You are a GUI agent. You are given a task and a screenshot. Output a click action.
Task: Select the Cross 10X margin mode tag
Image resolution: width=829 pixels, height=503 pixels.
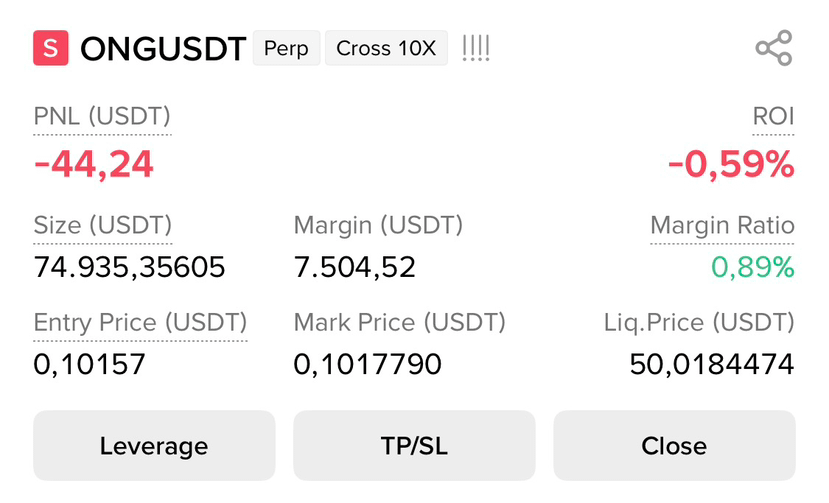[386, 48]
